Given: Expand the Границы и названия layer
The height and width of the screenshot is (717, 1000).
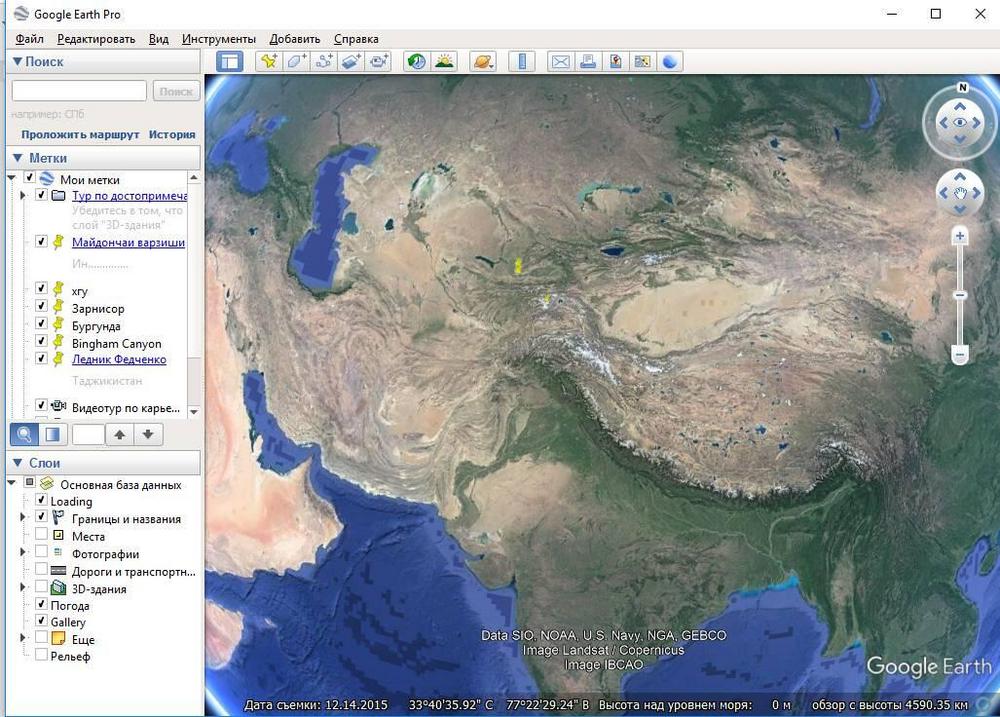Looking at the screenshot, I should 23,518.
